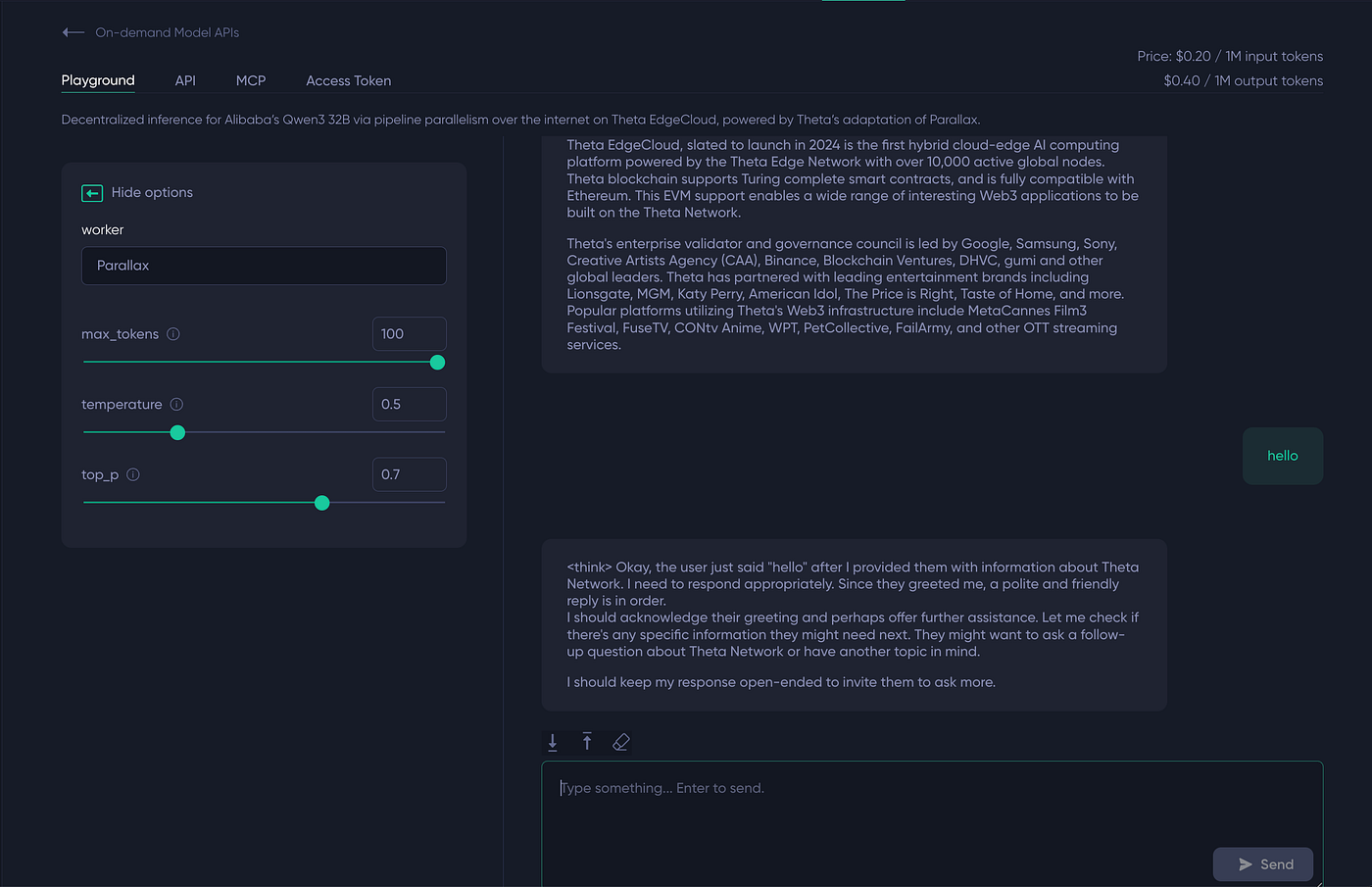Go back to On-demand Model APIs
Viewport: 1372px width, 887px height.
[150, 32]
